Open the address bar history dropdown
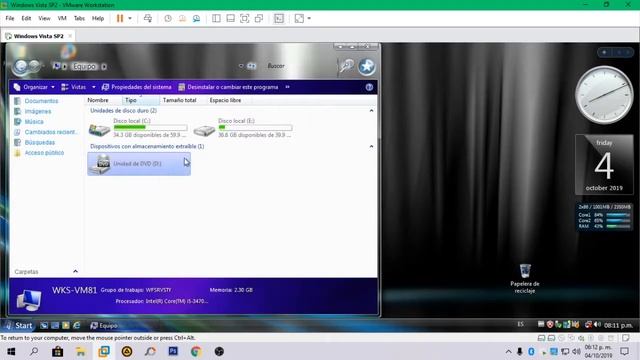The image size is (640, 360). 241,66
